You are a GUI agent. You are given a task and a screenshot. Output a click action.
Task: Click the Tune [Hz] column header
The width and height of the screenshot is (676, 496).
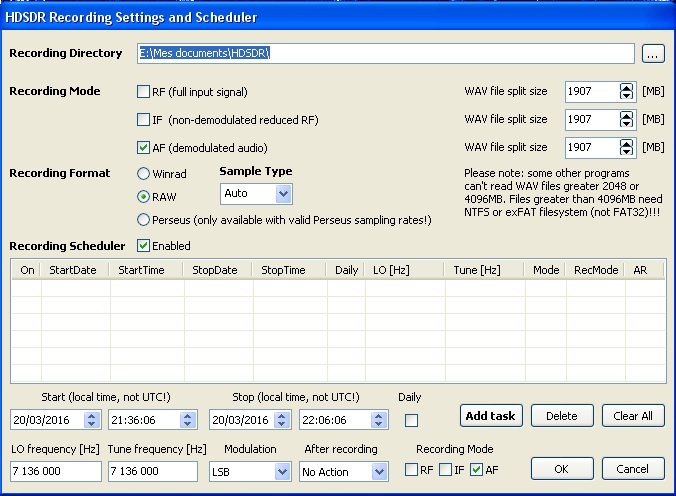point(485,270)
